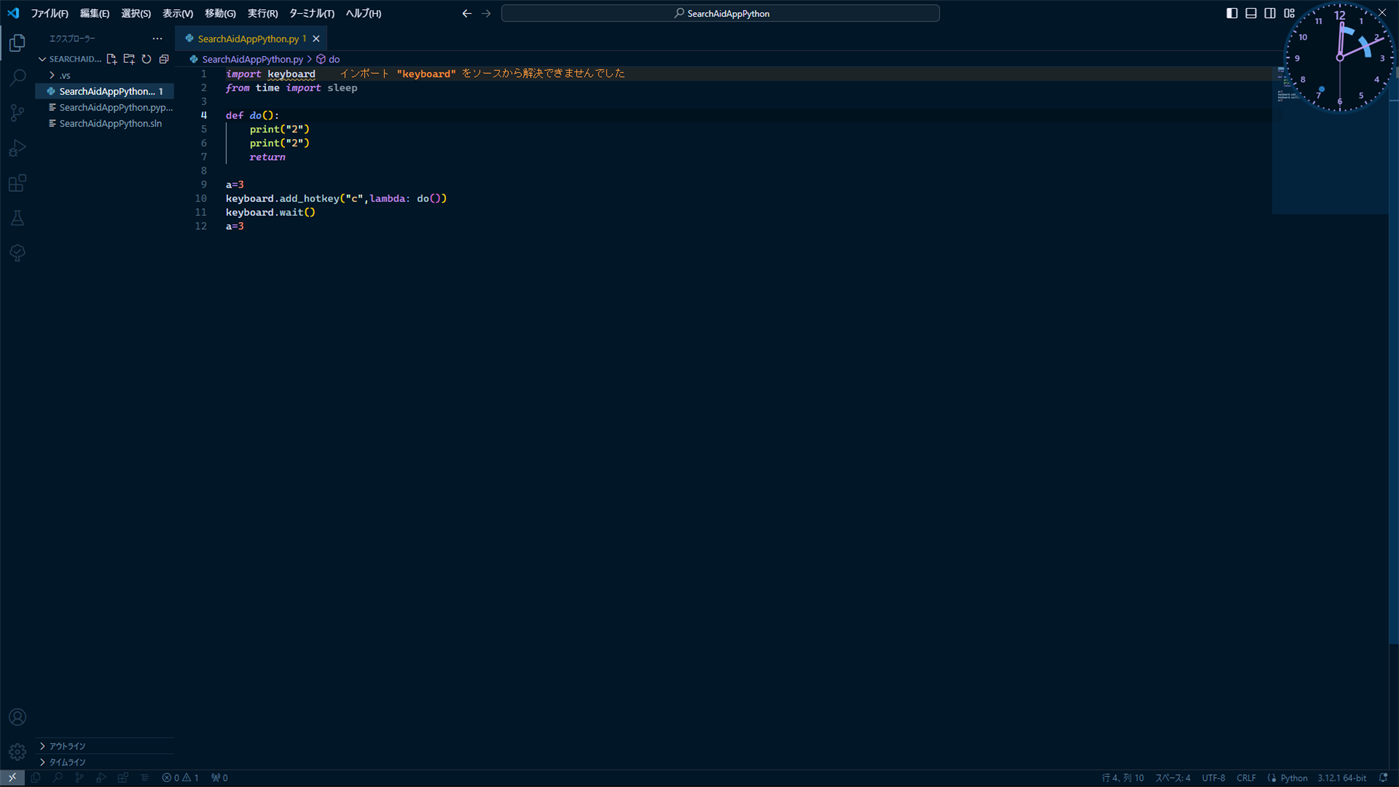Image resolution: width=1399 pixels, height=787 pixels.
Task: Toggle the bottom panel visibility
Action: tap(1251, 13)
